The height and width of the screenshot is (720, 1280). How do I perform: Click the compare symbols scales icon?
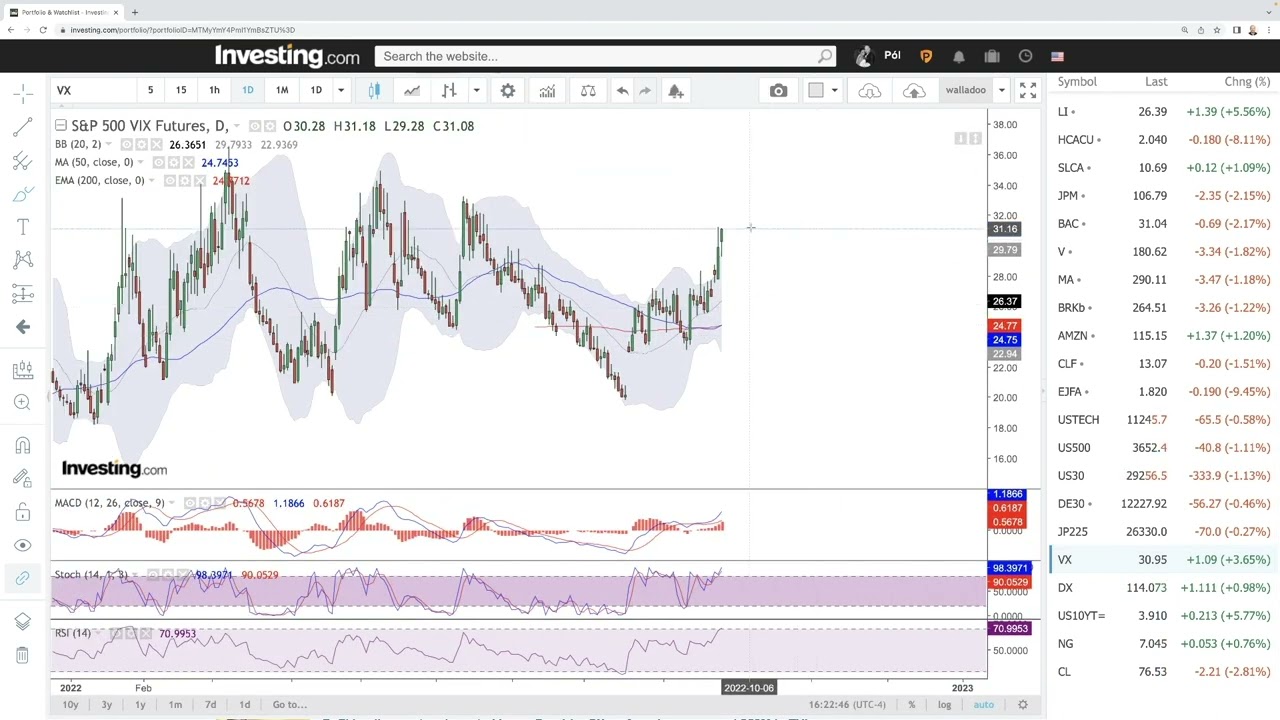588,91
